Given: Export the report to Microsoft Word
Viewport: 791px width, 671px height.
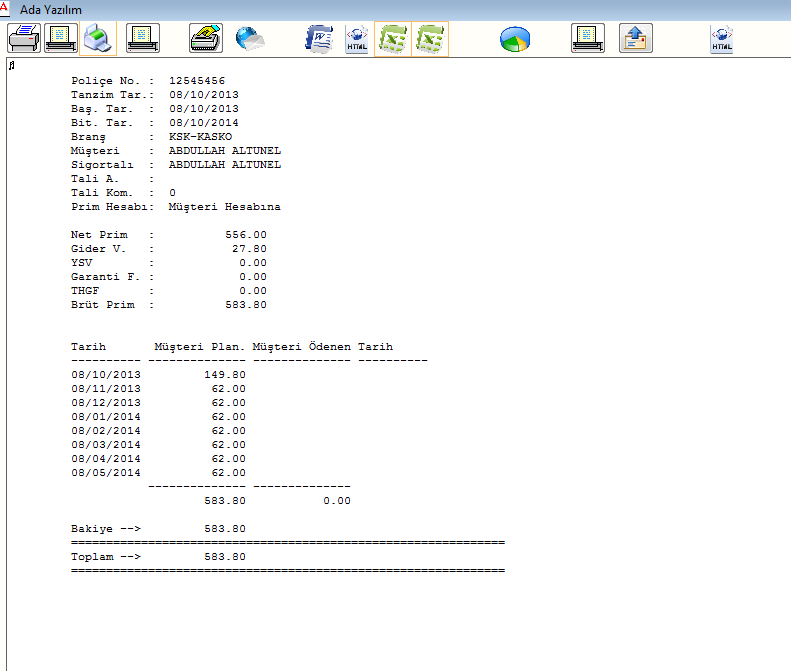Looking at the screenshot, I should (x=320, y=39).
